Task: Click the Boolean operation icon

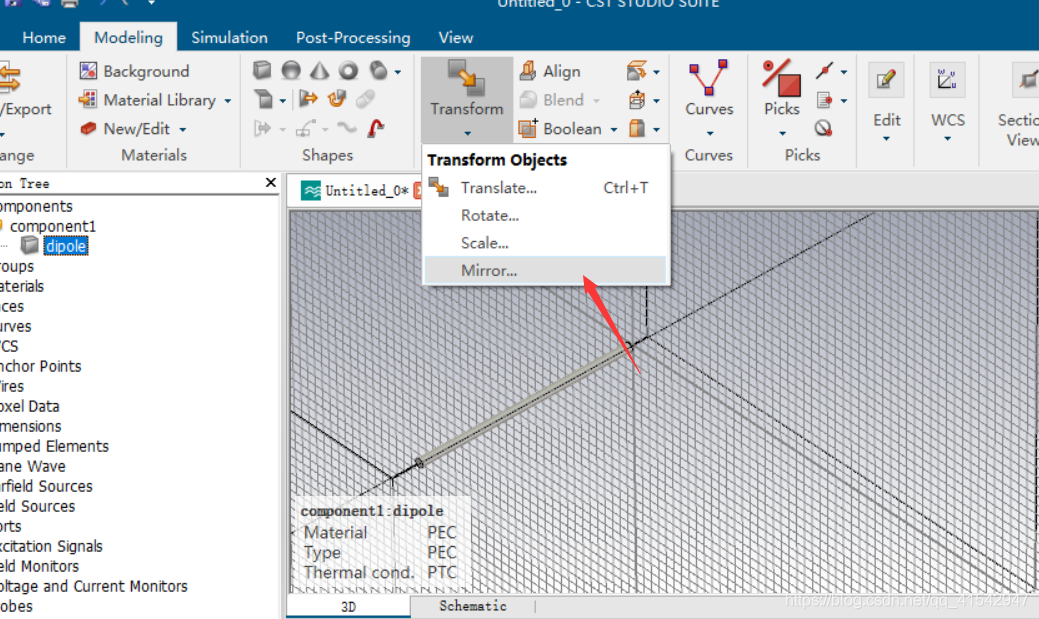Action: pyautogui.click(x=528, y=128)
